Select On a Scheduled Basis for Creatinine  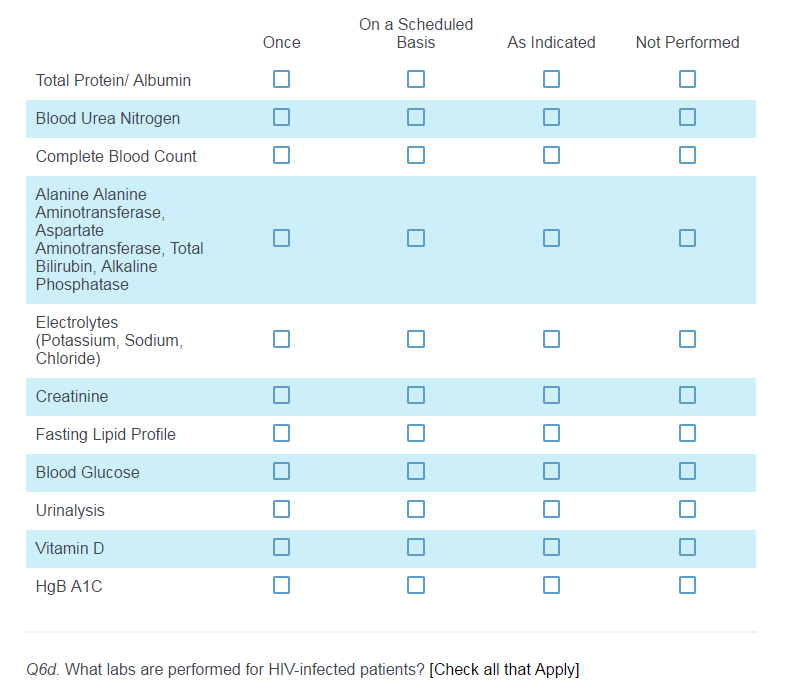(416, 395)
